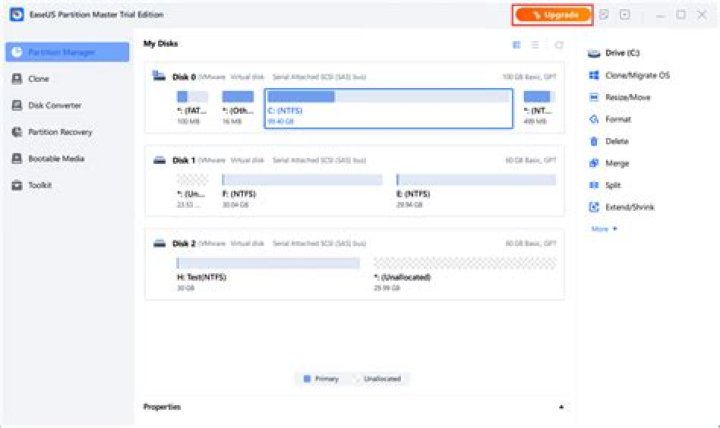The width and height of the screenshot is (720, 428).
Task: Select the unallocated space on Disk 1
Action: click(x=192, y=191)
